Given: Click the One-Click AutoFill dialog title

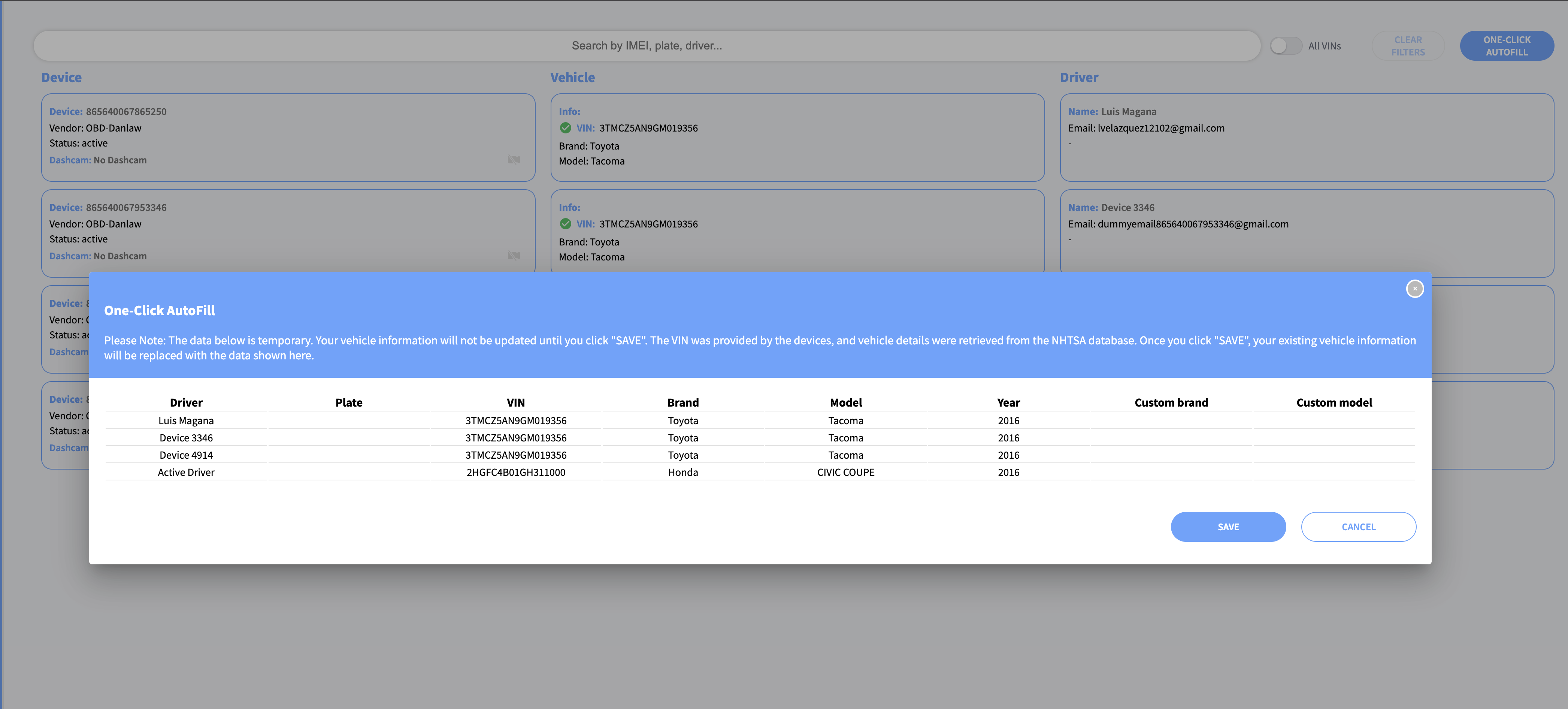Looking at the screenshot, I should click(x=160, y=311).
